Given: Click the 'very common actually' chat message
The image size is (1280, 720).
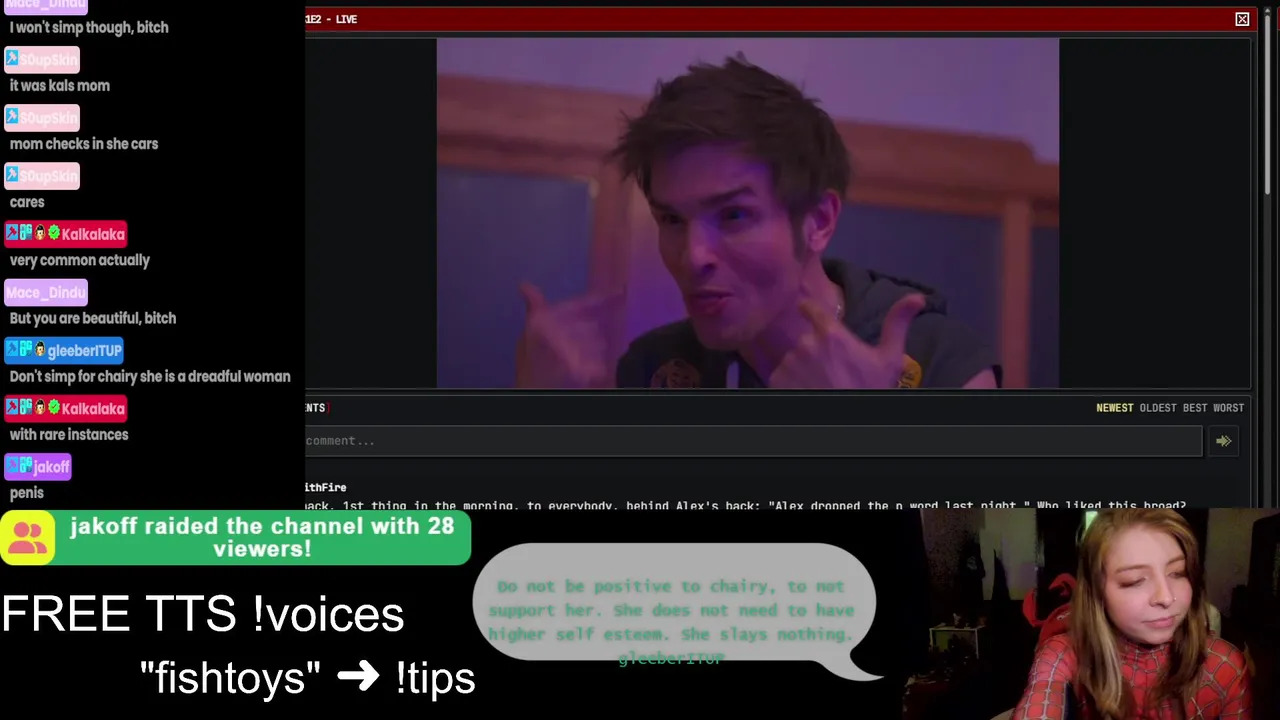Looking at the screenshot, I should coord(80,260).
